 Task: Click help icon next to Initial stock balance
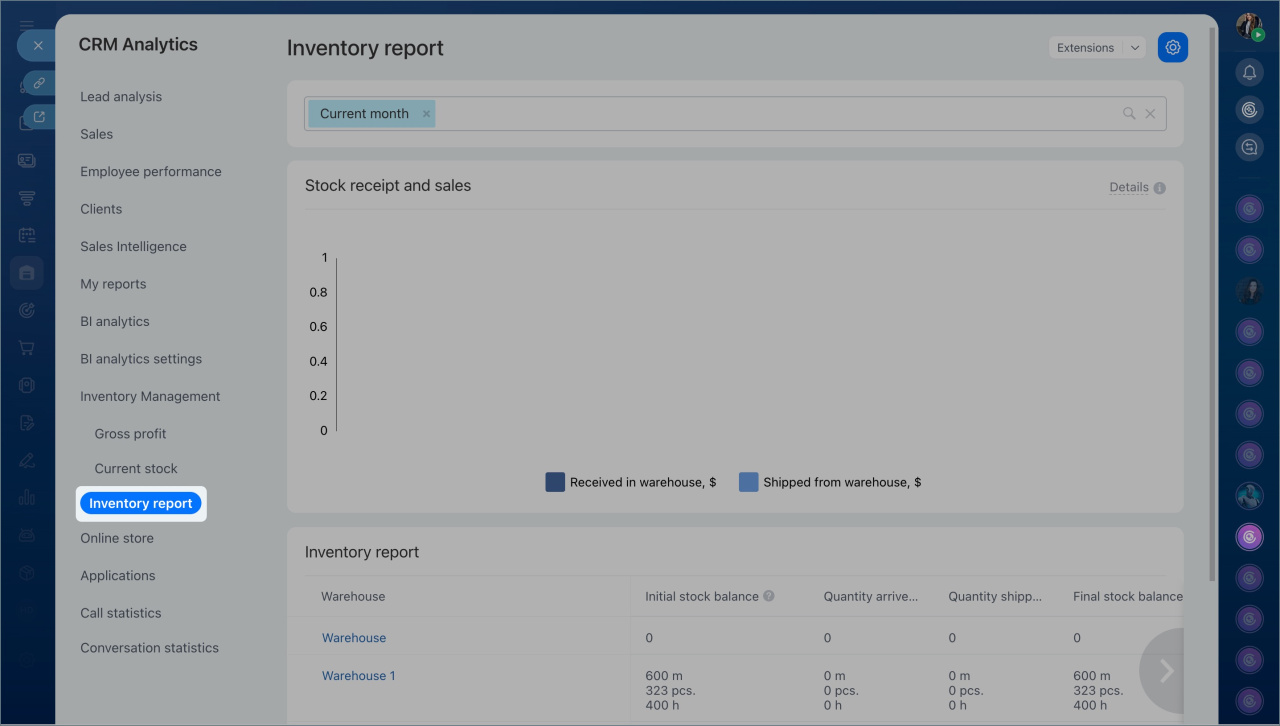769,596
